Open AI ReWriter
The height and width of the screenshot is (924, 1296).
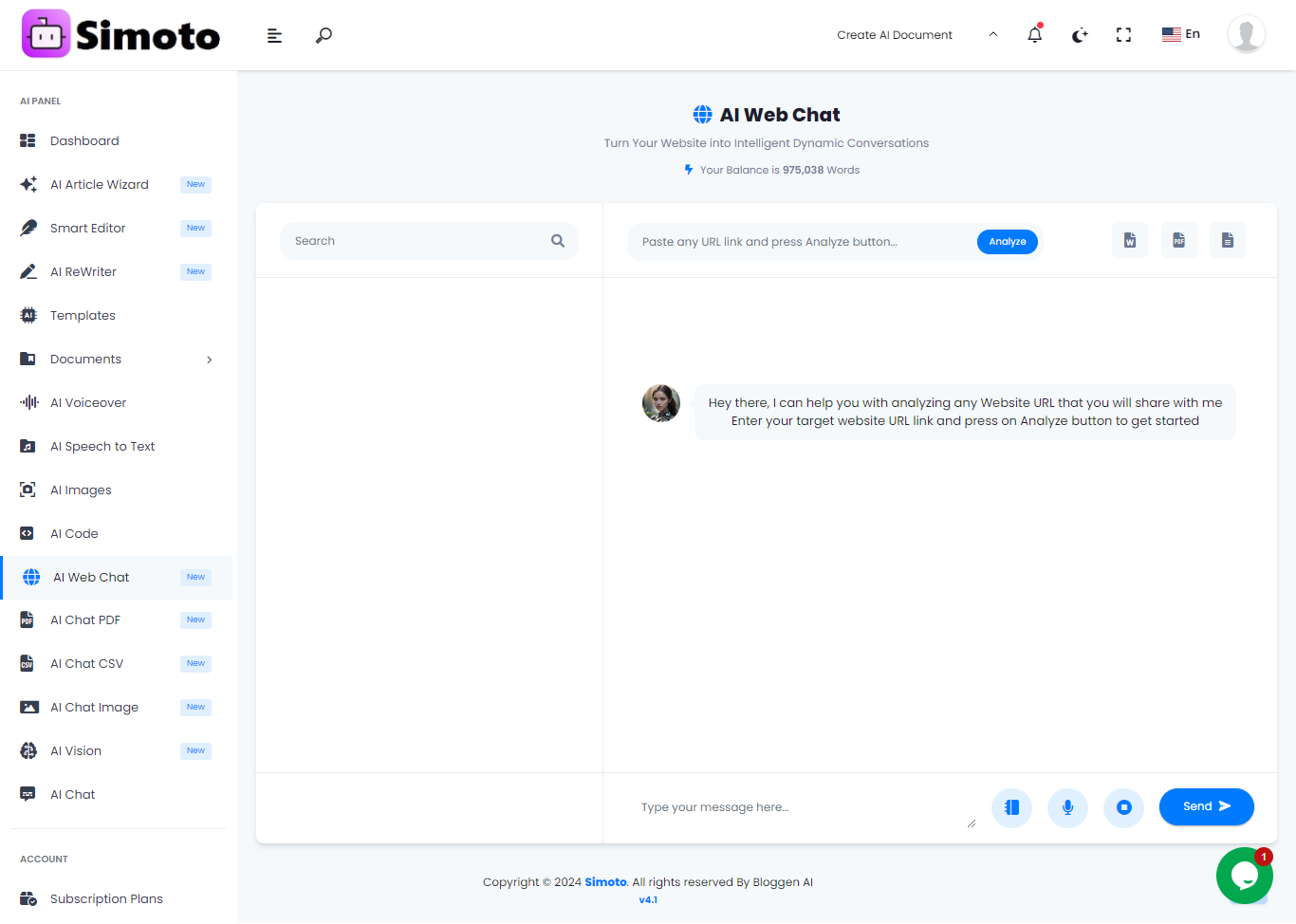click(83, 271)
